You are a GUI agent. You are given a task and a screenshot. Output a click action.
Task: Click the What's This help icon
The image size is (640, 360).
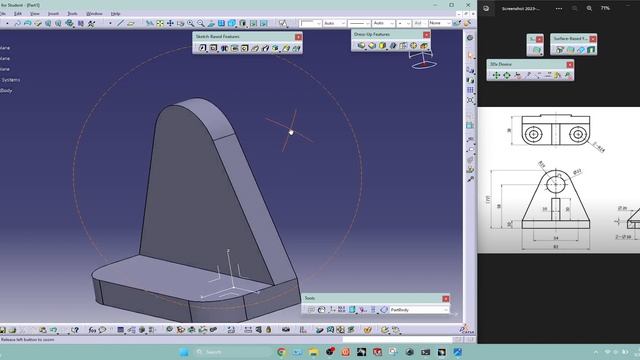tap(75, 330)
